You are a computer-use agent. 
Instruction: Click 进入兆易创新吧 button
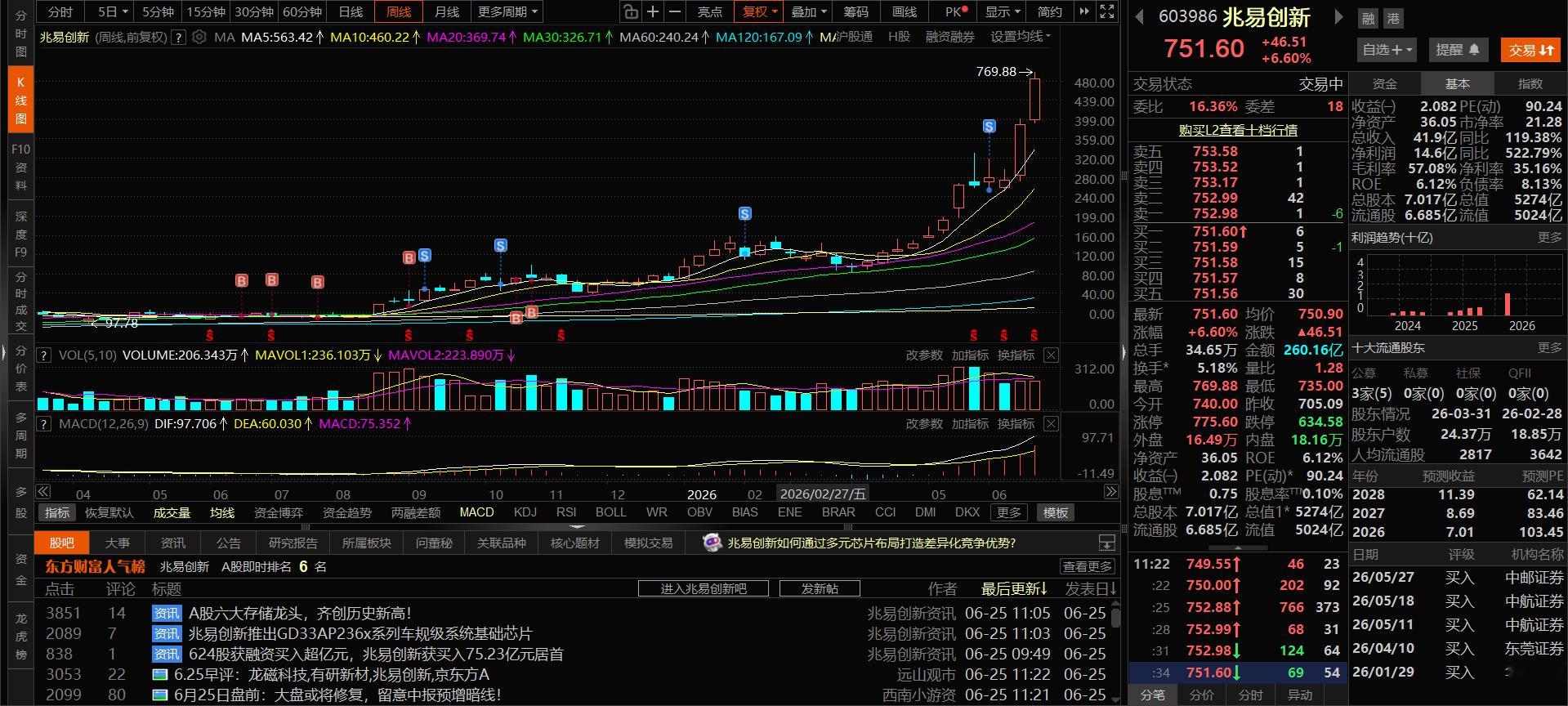pyautogui.click(x=704, y=588)
